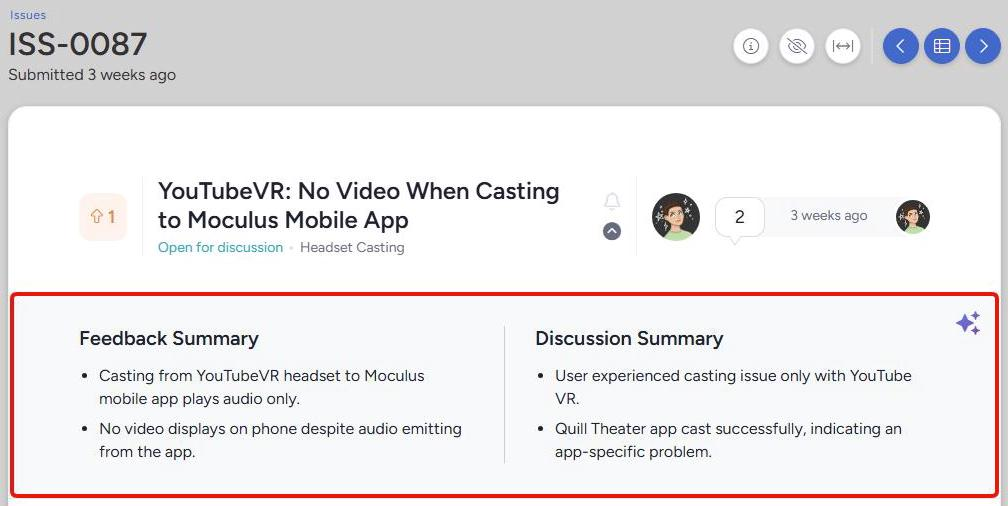1008x506 pixels.
Task: Open the issue info panel icon
Action: point(751,46)
